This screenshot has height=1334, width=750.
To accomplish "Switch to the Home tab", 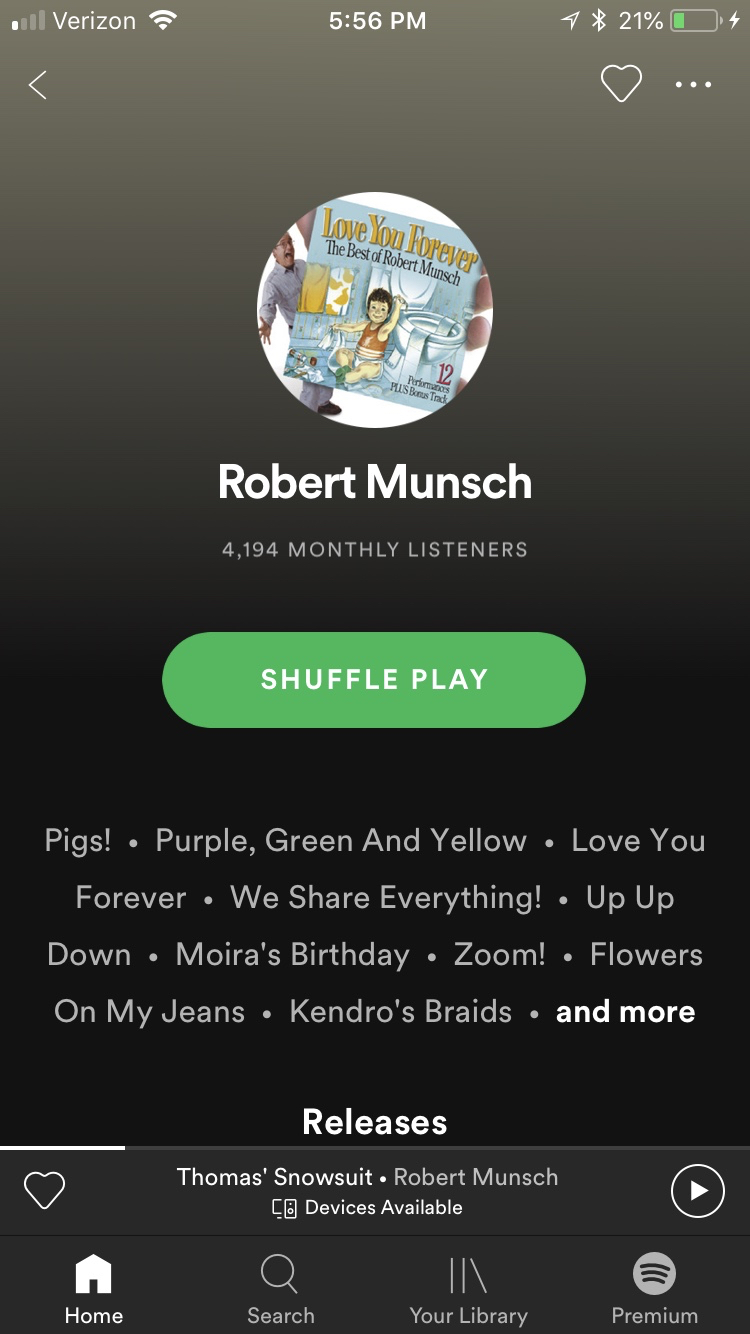I will 93,1290.
